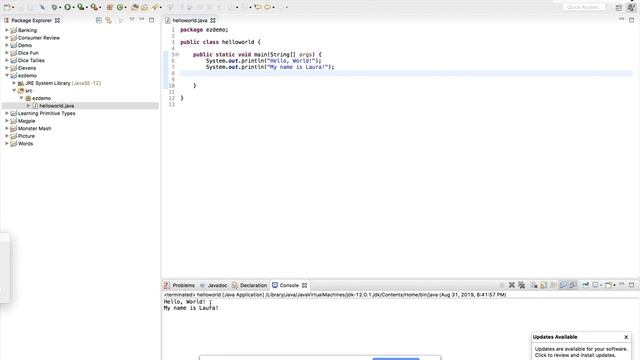
Task: Remove all terminated launches in Console
Action: pos(521,285)
